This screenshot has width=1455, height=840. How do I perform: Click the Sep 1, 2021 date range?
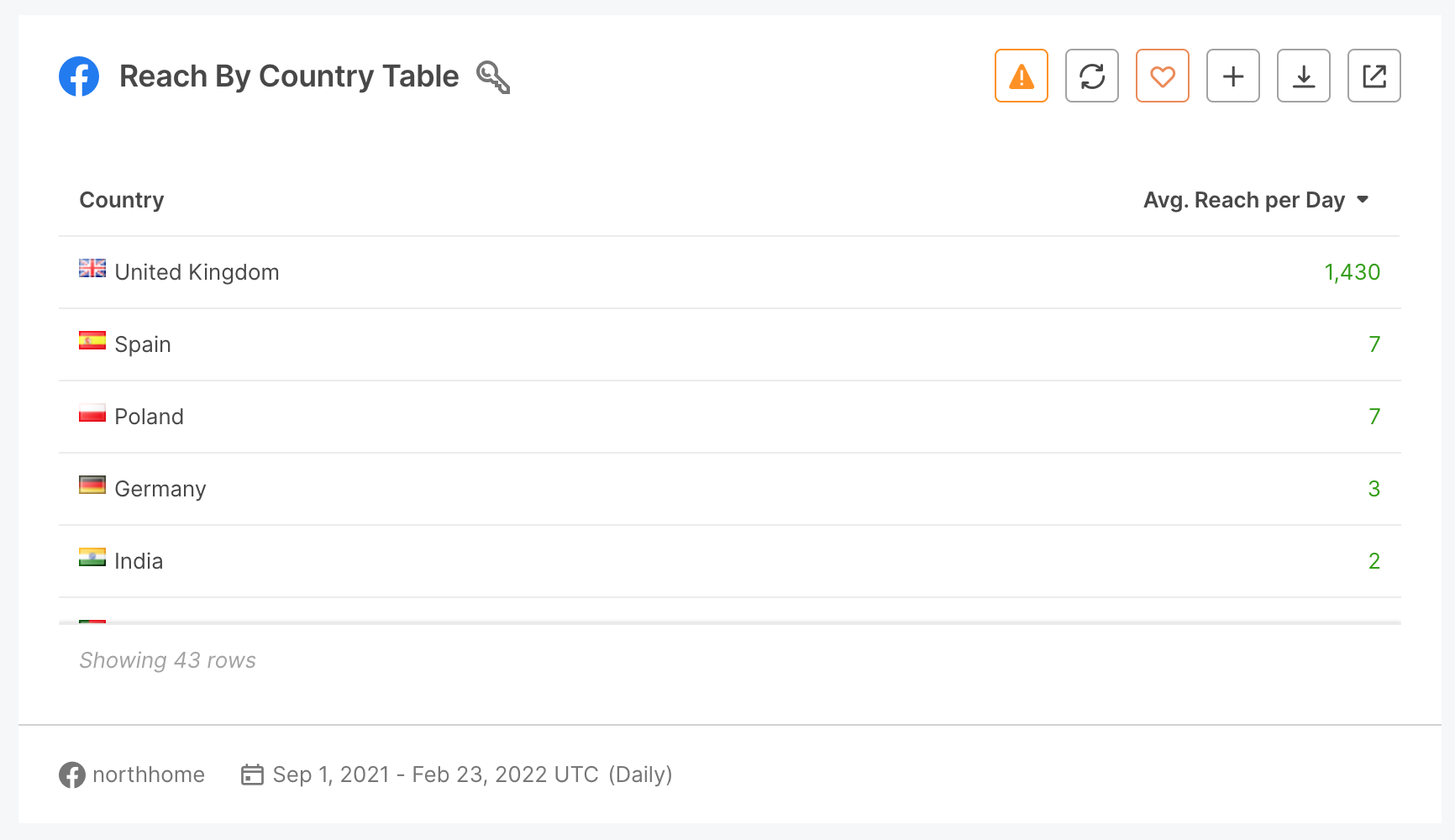435,774
